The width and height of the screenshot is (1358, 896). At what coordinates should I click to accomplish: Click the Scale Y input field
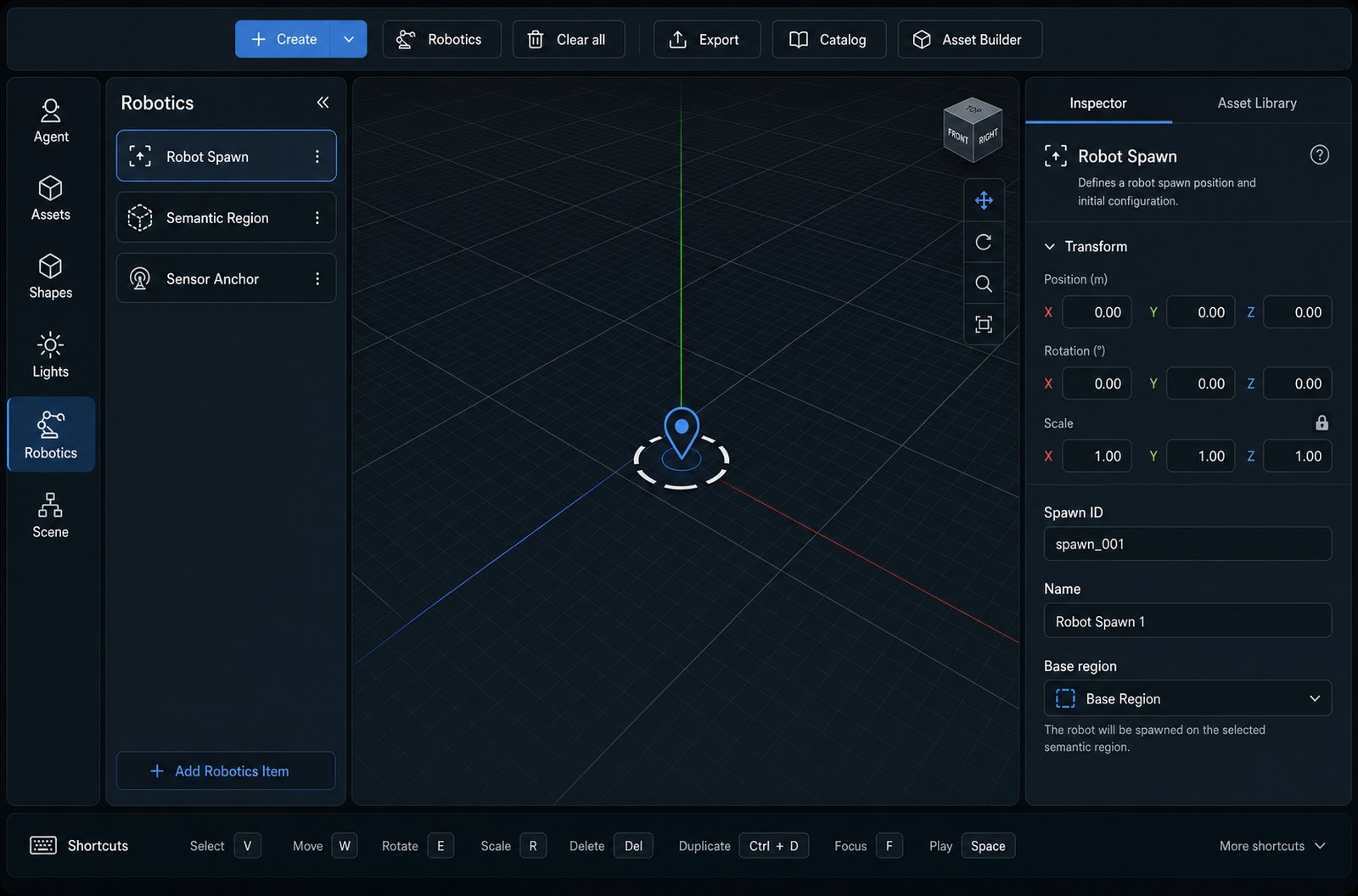coord(1200,456)
